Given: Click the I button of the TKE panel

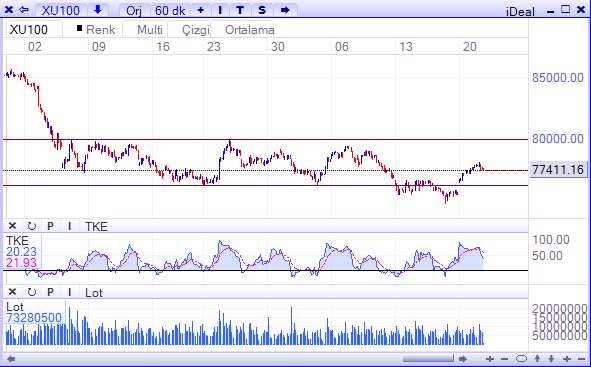Looking at the screenshot, I should 69,226.
